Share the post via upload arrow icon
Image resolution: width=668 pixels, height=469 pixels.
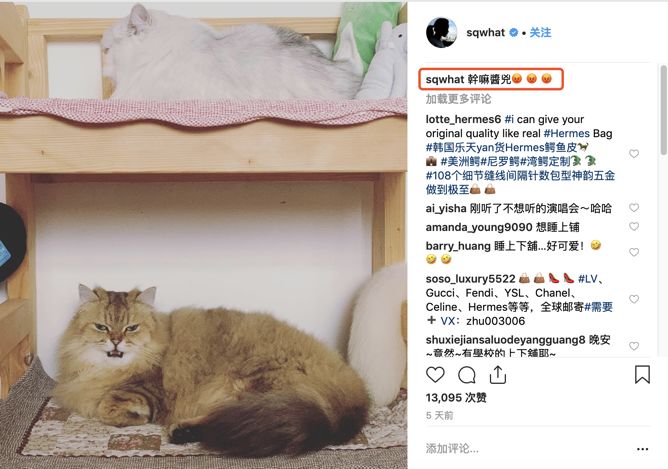pyautogui.click(x=498, y=375)
